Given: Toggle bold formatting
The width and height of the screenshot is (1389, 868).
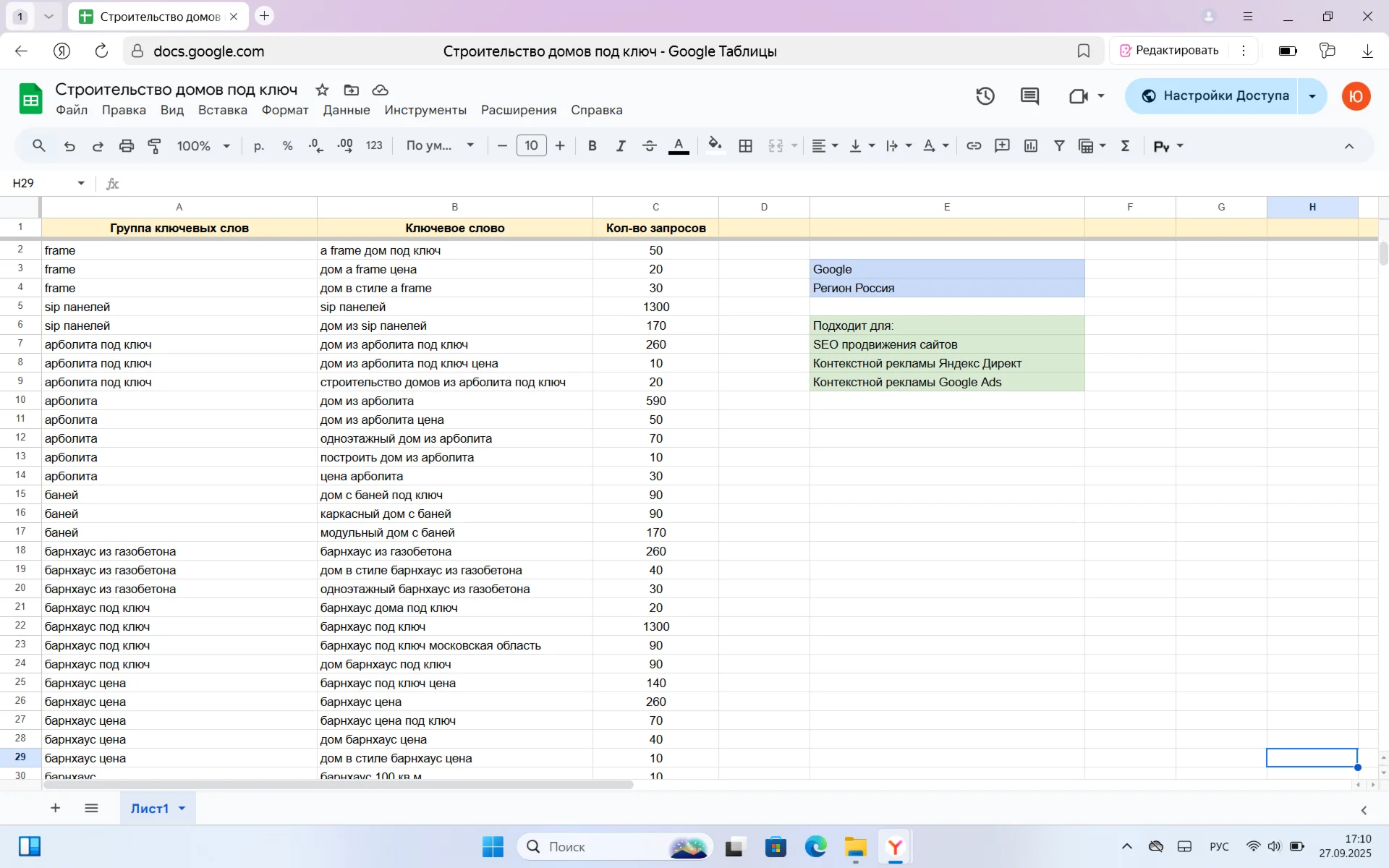Looking at the screenshot, I should (592, 146).
